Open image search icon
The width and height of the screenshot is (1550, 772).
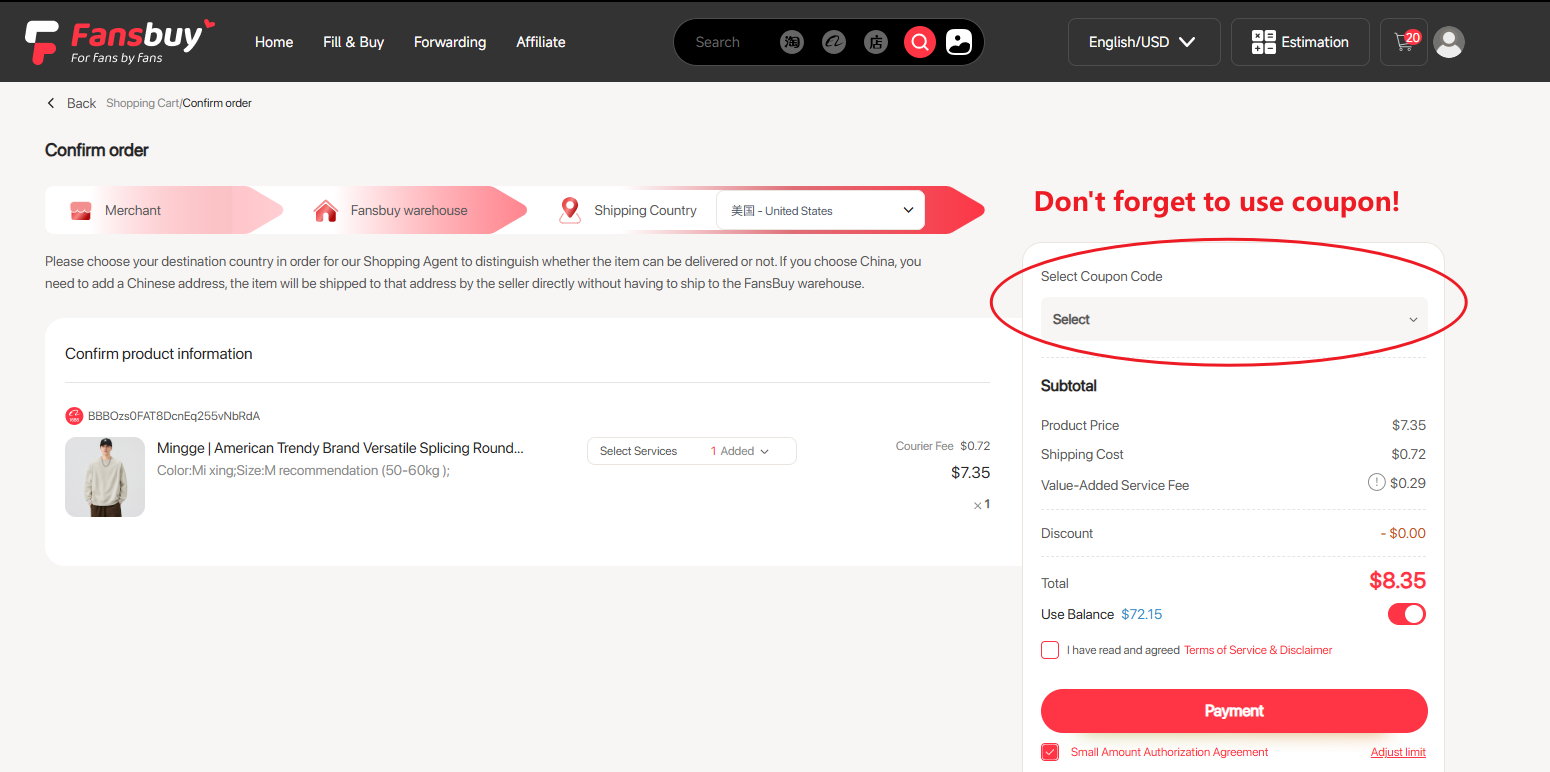pyautogui.click(x=959, y=42)
